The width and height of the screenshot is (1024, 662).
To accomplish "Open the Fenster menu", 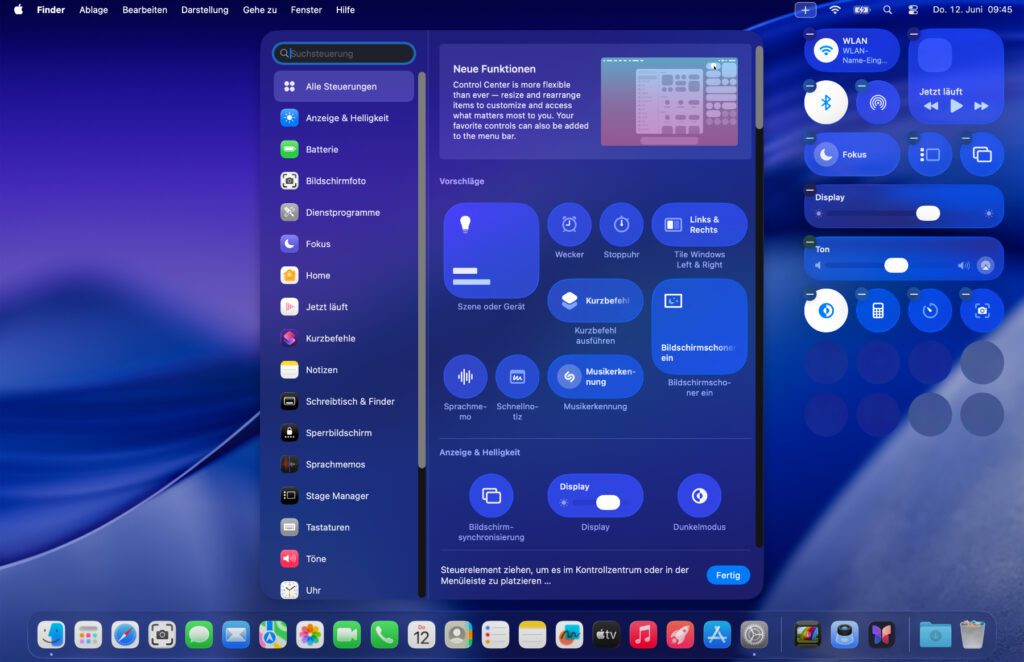I will click(306, 10).
